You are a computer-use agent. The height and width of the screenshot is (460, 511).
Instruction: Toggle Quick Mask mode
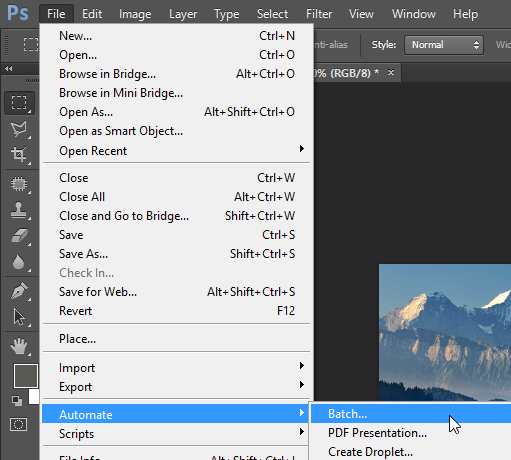(19, 425)
